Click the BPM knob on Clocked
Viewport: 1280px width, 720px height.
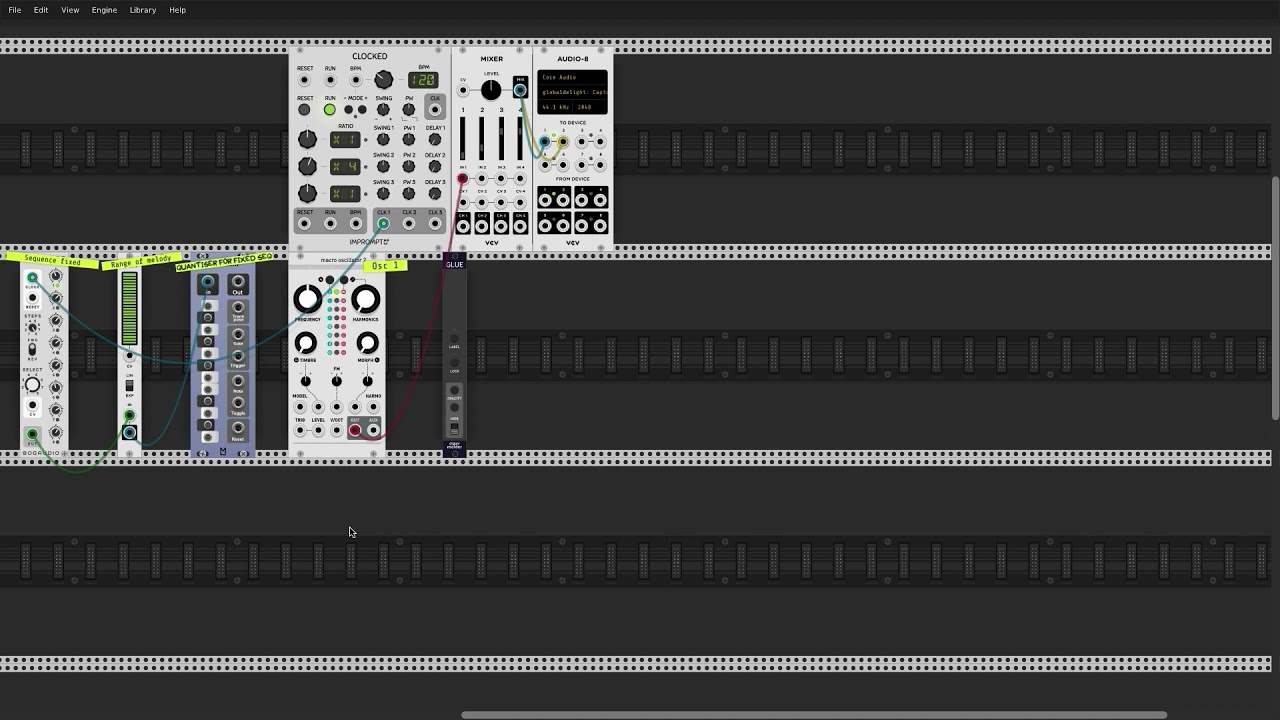click(x=383, y=79)
